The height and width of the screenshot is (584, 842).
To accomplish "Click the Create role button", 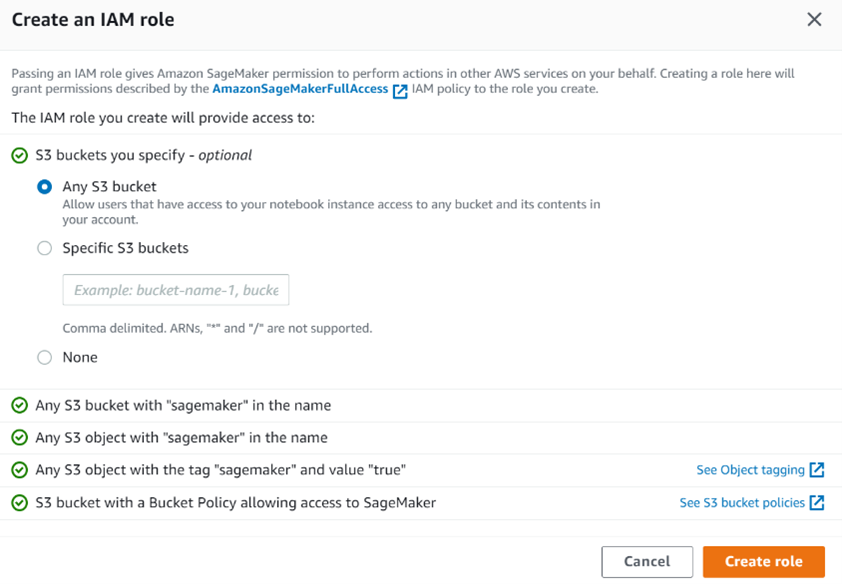I will point(764,561).
